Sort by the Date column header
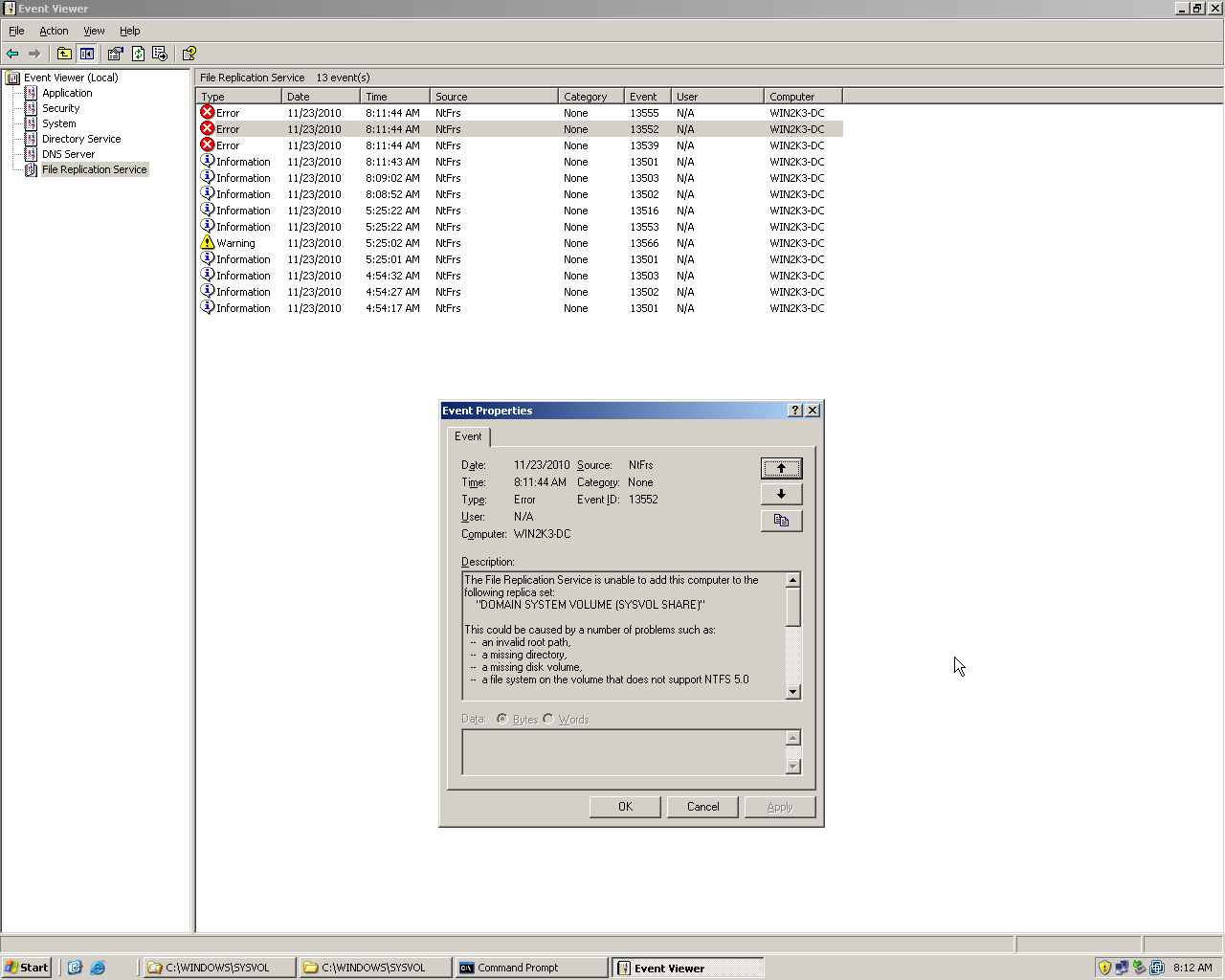Image resolution: width=1225 pixels, height=980 pixels. pyautogui.click(x=322, y=96)
